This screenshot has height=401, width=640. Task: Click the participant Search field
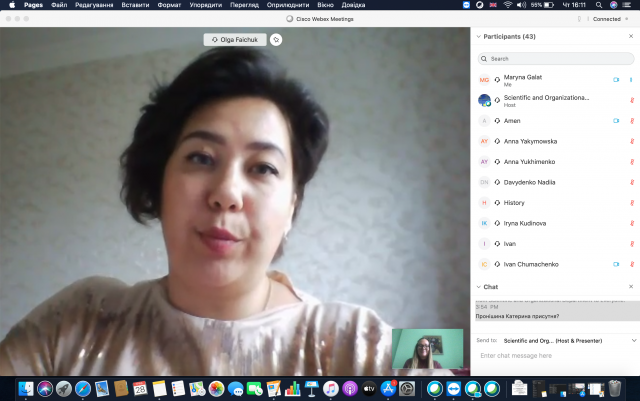[x=556, y=59]
